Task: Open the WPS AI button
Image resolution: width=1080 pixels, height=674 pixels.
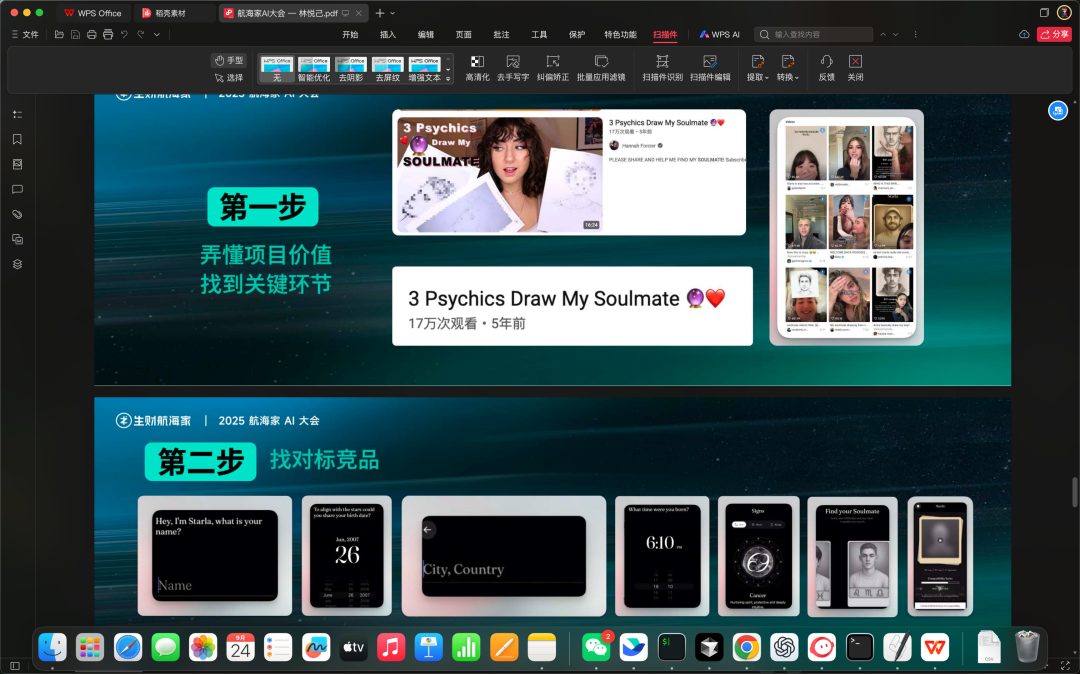Action: tap(719, 34)
